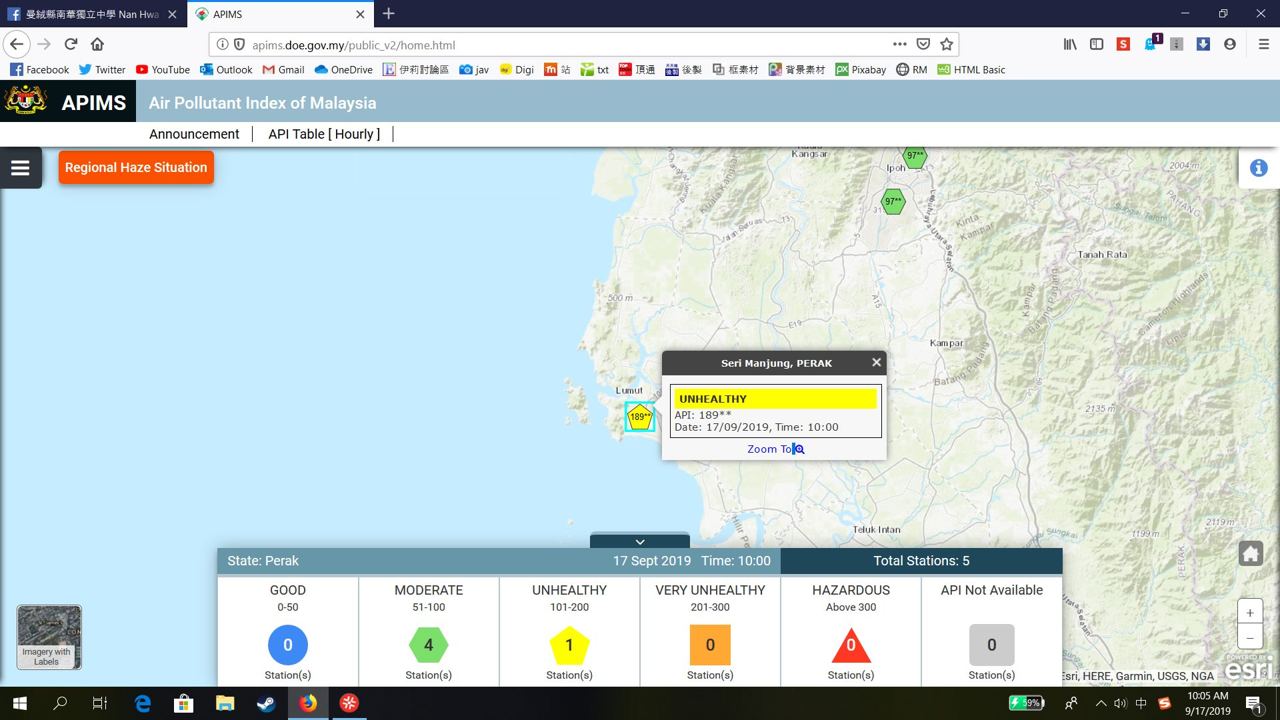Screen dimensions: 1280x720
Task: Zoom in the map with plus
Action: click(x=1250, y=612)
